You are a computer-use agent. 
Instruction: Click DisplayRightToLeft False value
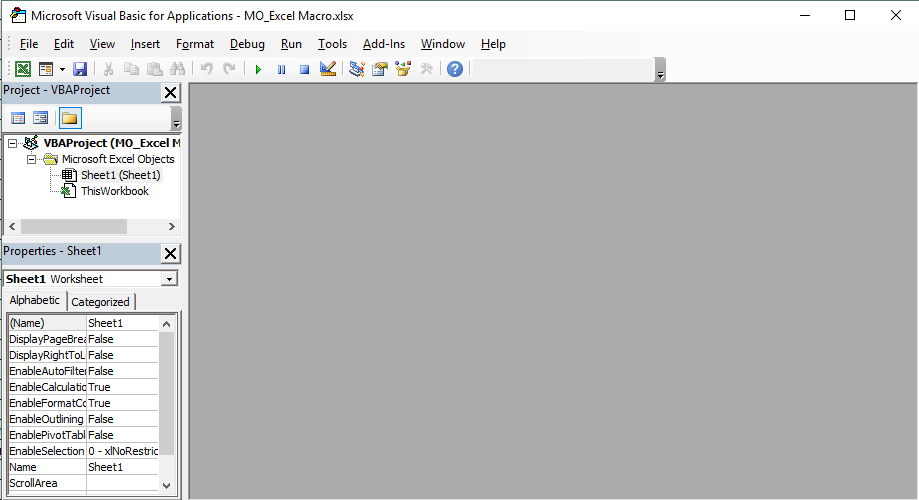point(122,355)
